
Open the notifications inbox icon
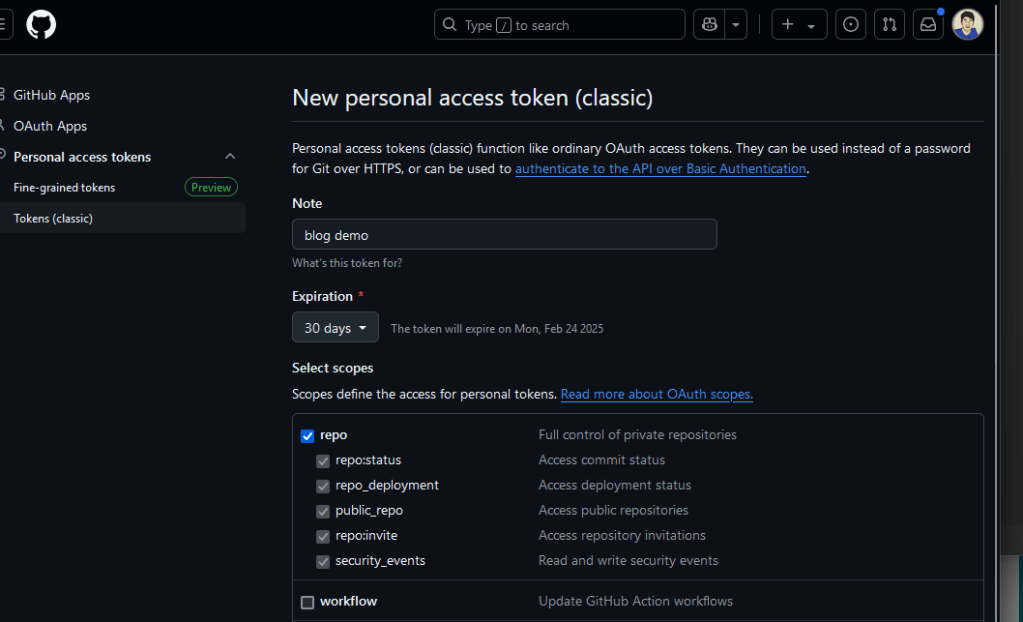928,25
